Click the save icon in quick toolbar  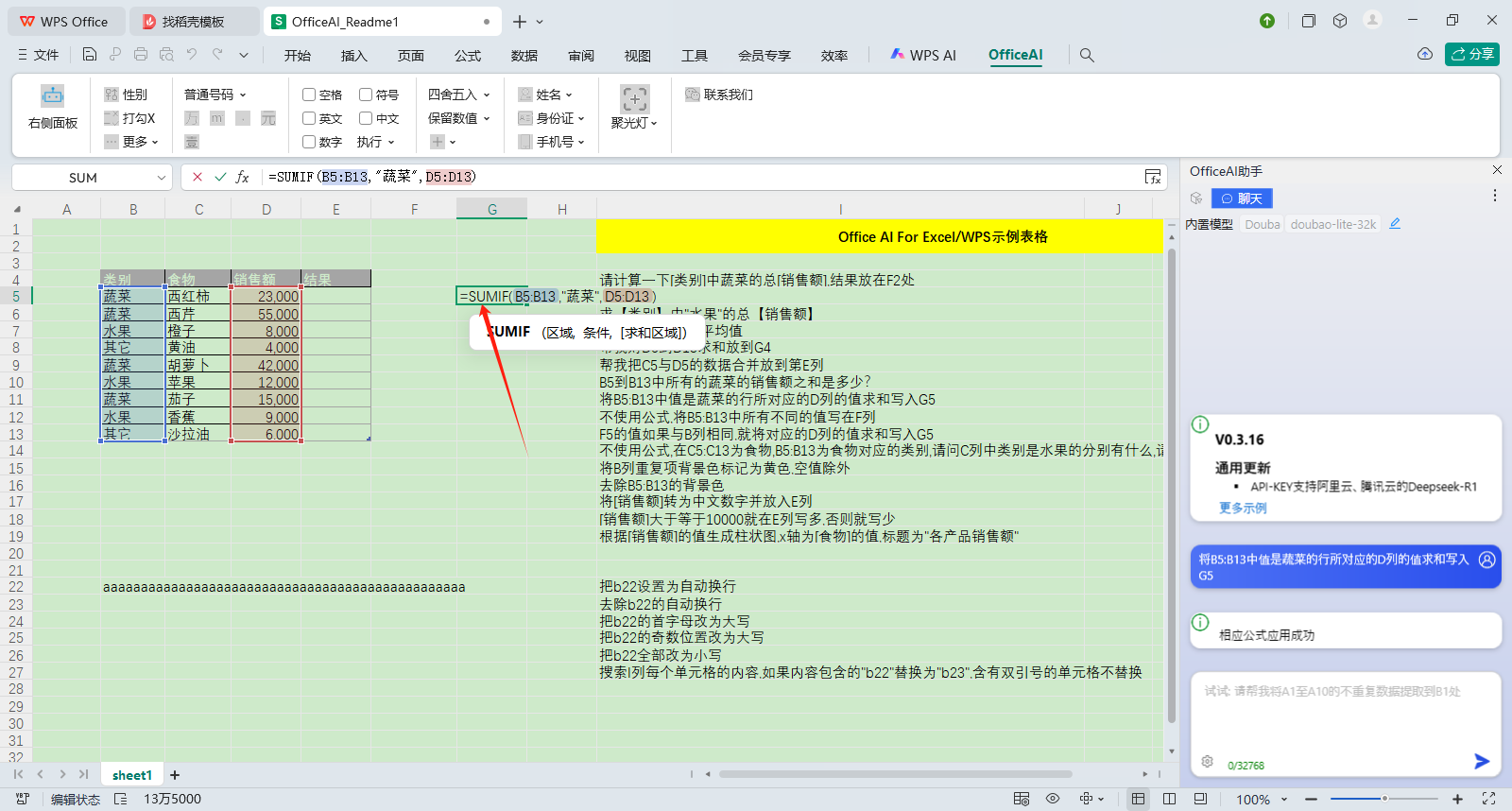point(90,55)
